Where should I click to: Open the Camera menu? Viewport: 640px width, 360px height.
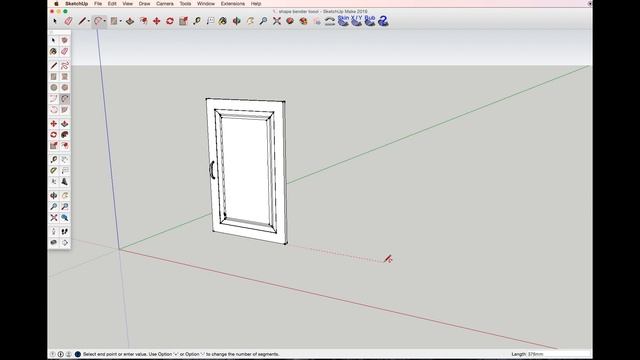(x=164, y=3)
